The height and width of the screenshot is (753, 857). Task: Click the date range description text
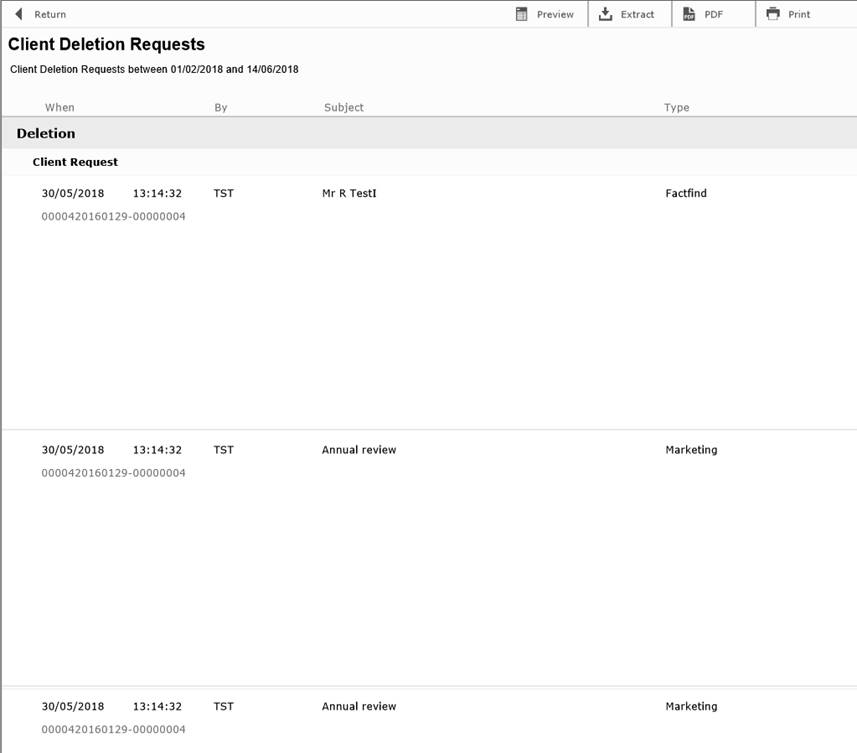click(x=154, y=69)
